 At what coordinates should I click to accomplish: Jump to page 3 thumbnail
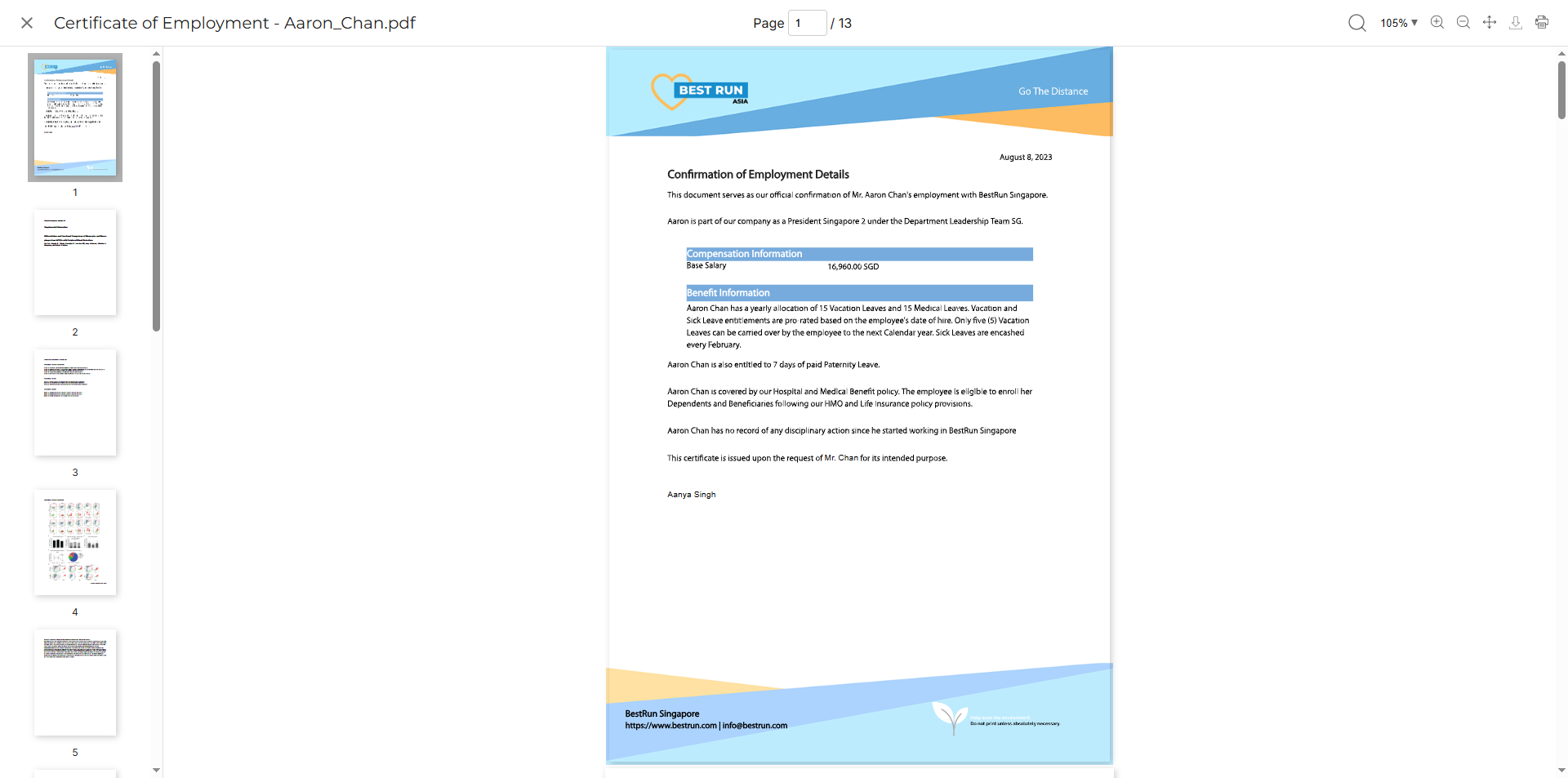click(x=75, y=402)
